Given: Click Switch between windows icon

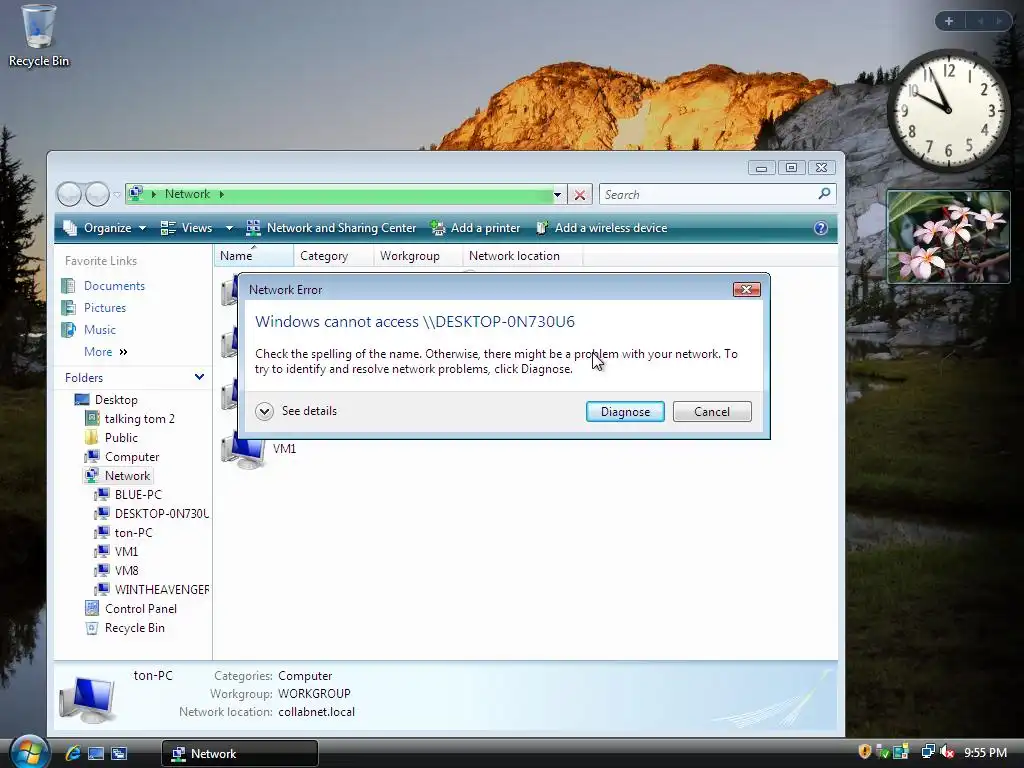Looking at the screenshot, I should (119, 753).
